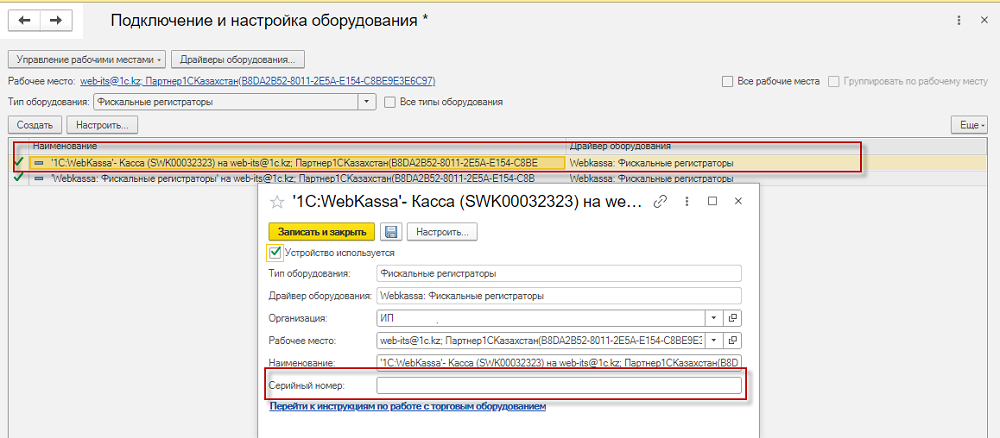Enable the Все типы оборудования checkbox
The width and height of the screenshot is (1000, 438).
(x=389, y=101)
